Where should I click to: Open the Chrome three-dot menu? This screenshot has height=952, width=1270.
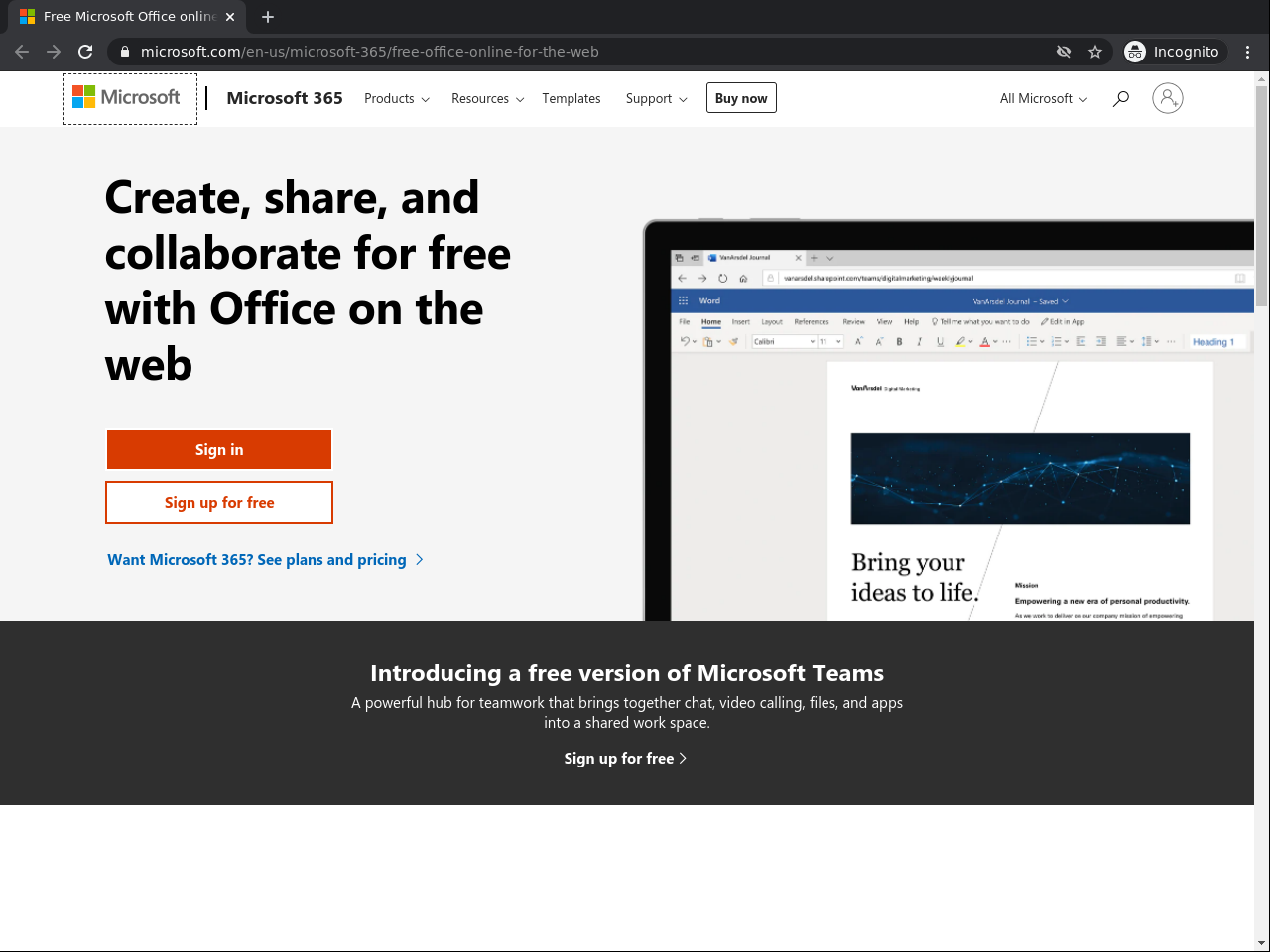click(1248, 52)
